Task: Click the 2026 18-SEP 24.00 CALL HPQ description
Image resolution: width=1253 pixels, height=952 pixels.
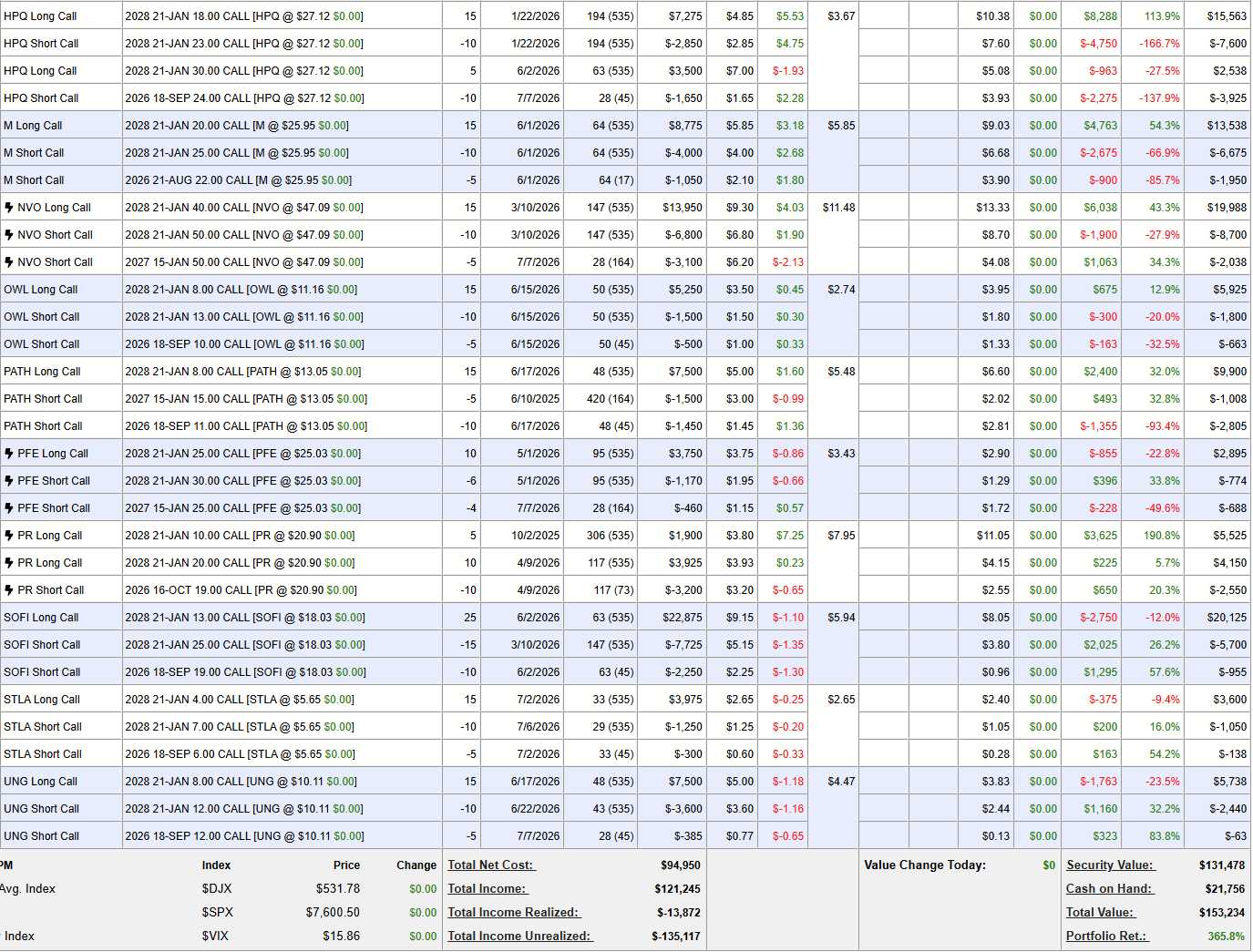Action: point(244,98)
